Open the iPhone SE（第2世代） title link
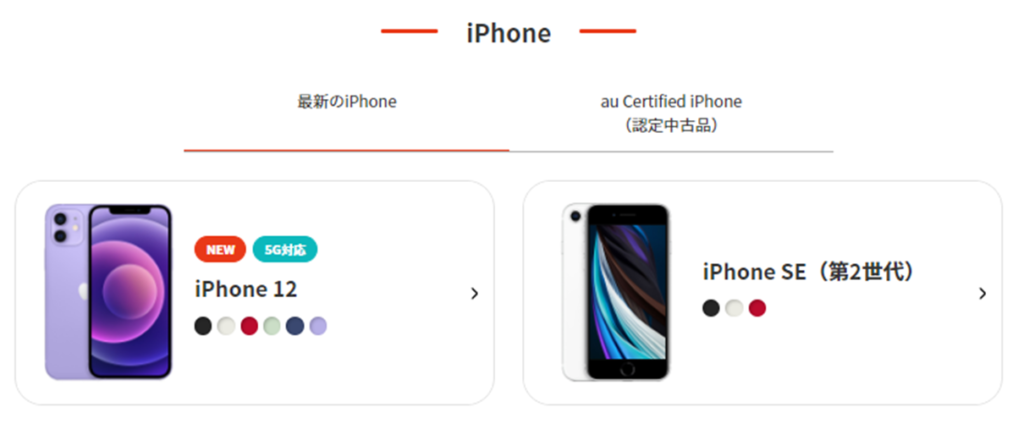The width and height of the screenshot is (1024, 424). (810, 272)
